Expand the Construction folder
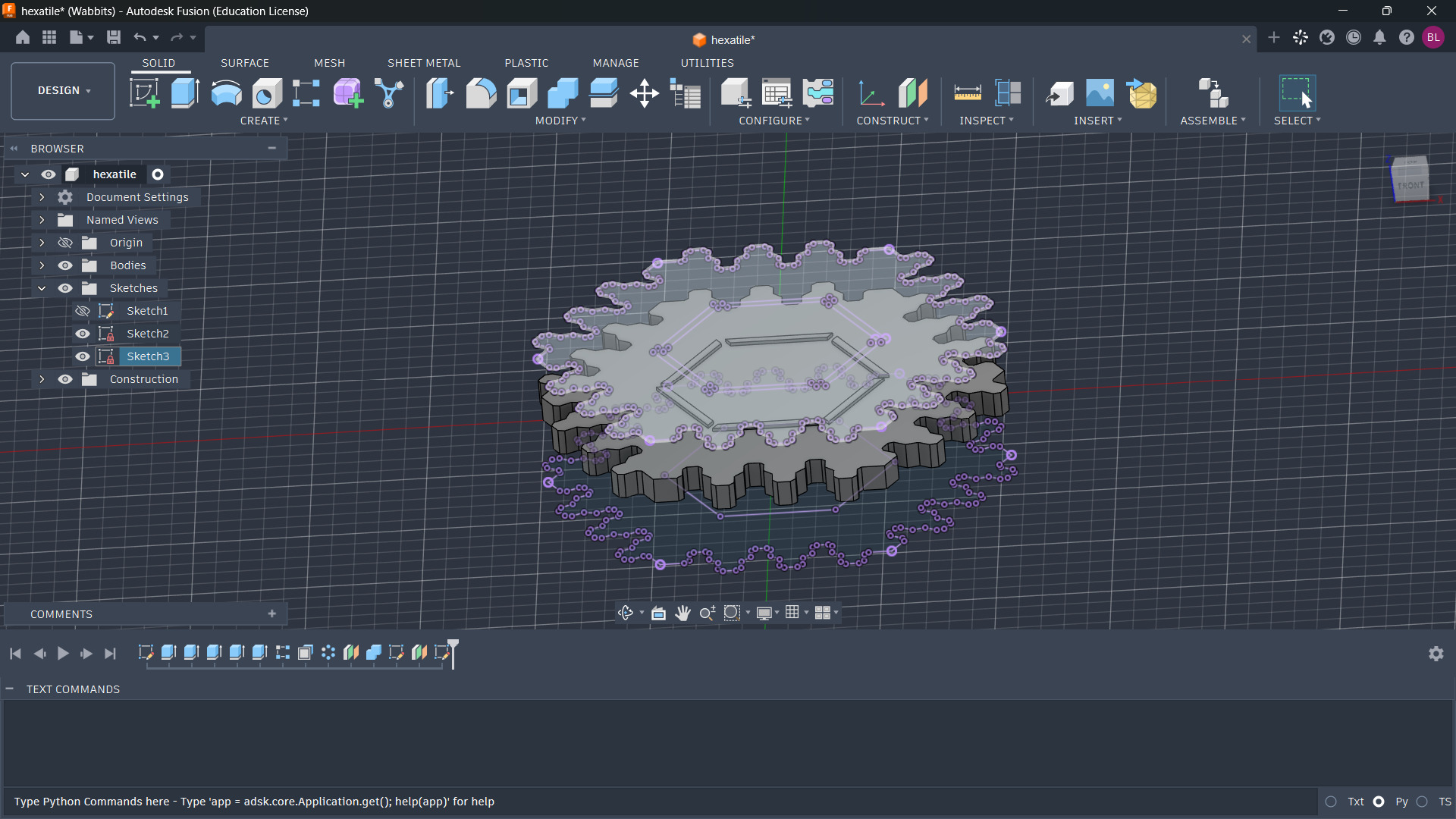1456x819 pixels. pyautogui.click(x=42, y=379)
